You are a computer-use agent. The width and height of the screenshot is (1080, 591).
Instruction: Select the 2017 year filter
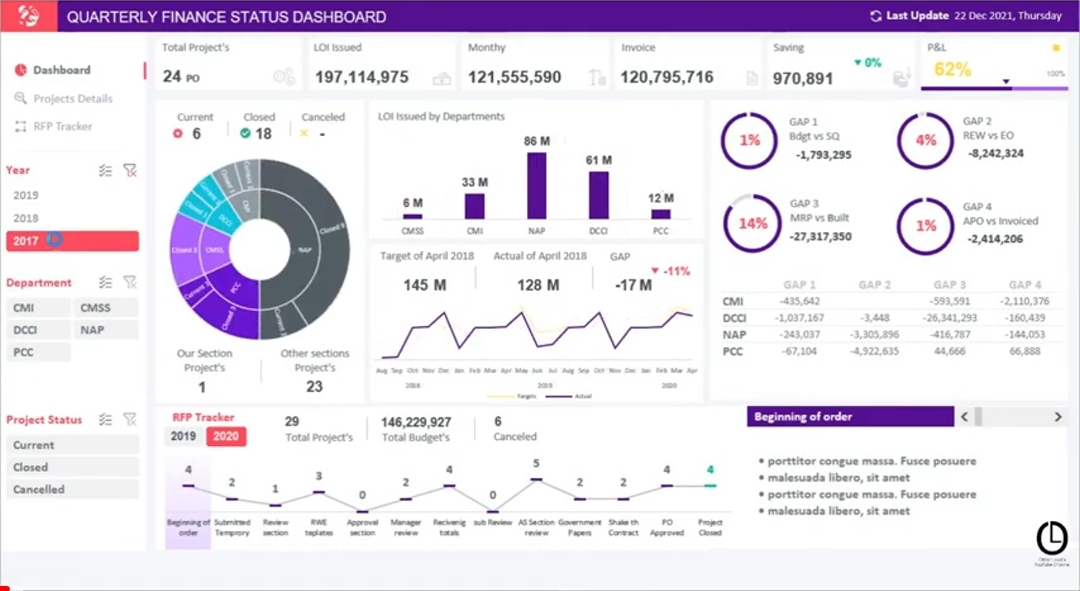pos(70,241)
